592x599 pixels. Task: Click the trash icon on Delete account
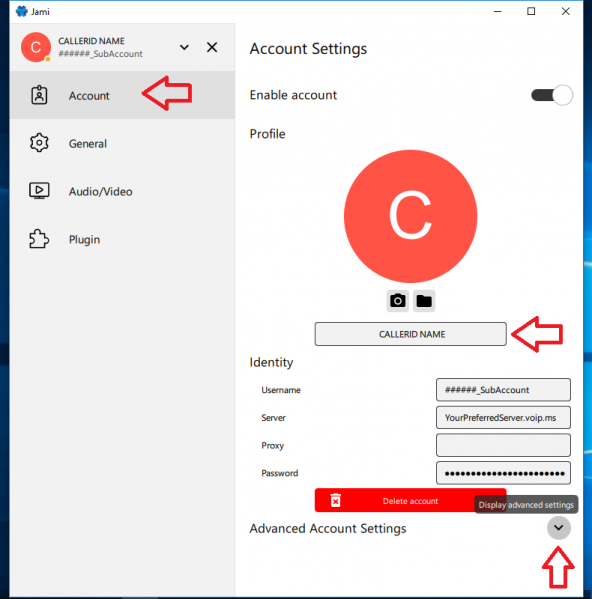click(335, 500)
